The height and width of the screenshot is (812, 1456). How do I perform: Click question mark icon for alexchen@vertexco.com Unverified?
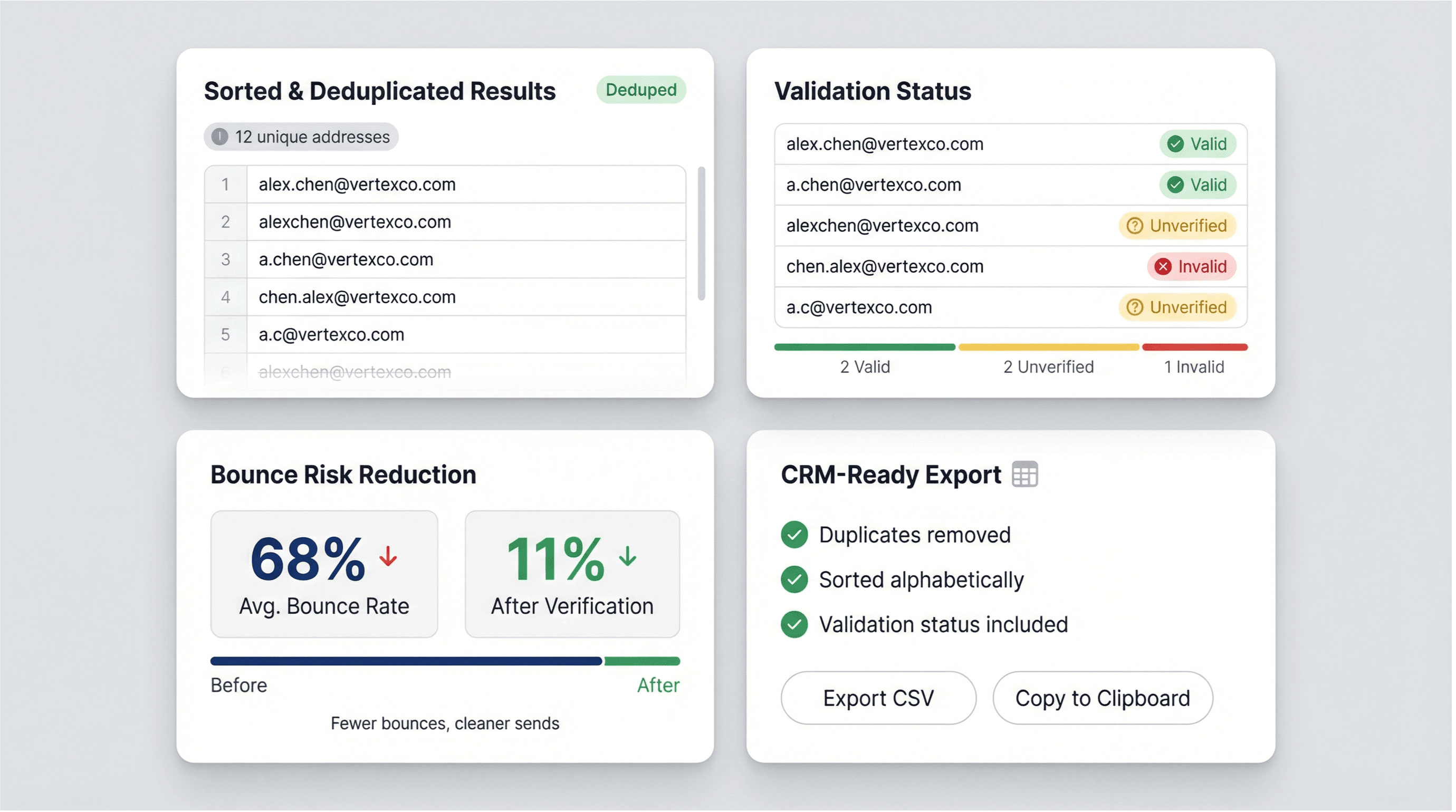coord(1134,226)
